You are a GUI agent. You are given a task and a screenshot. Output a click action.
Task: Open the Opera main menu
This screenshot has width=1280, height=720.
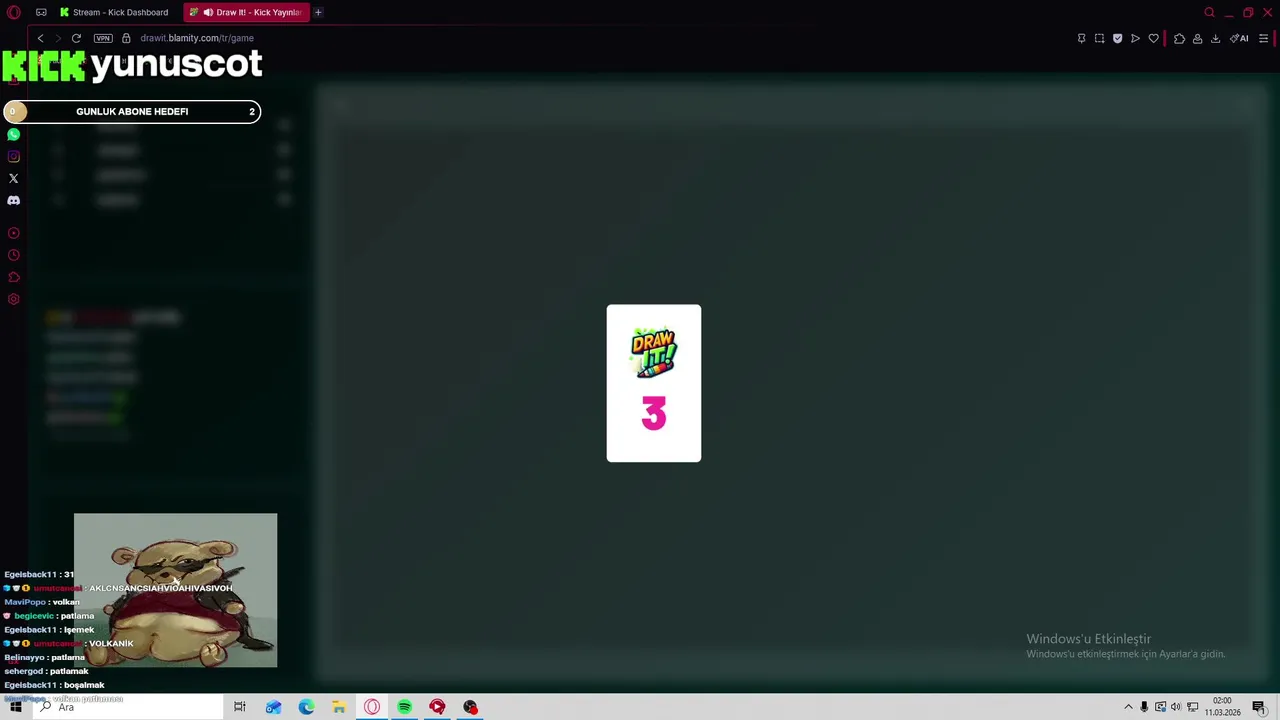14,12
